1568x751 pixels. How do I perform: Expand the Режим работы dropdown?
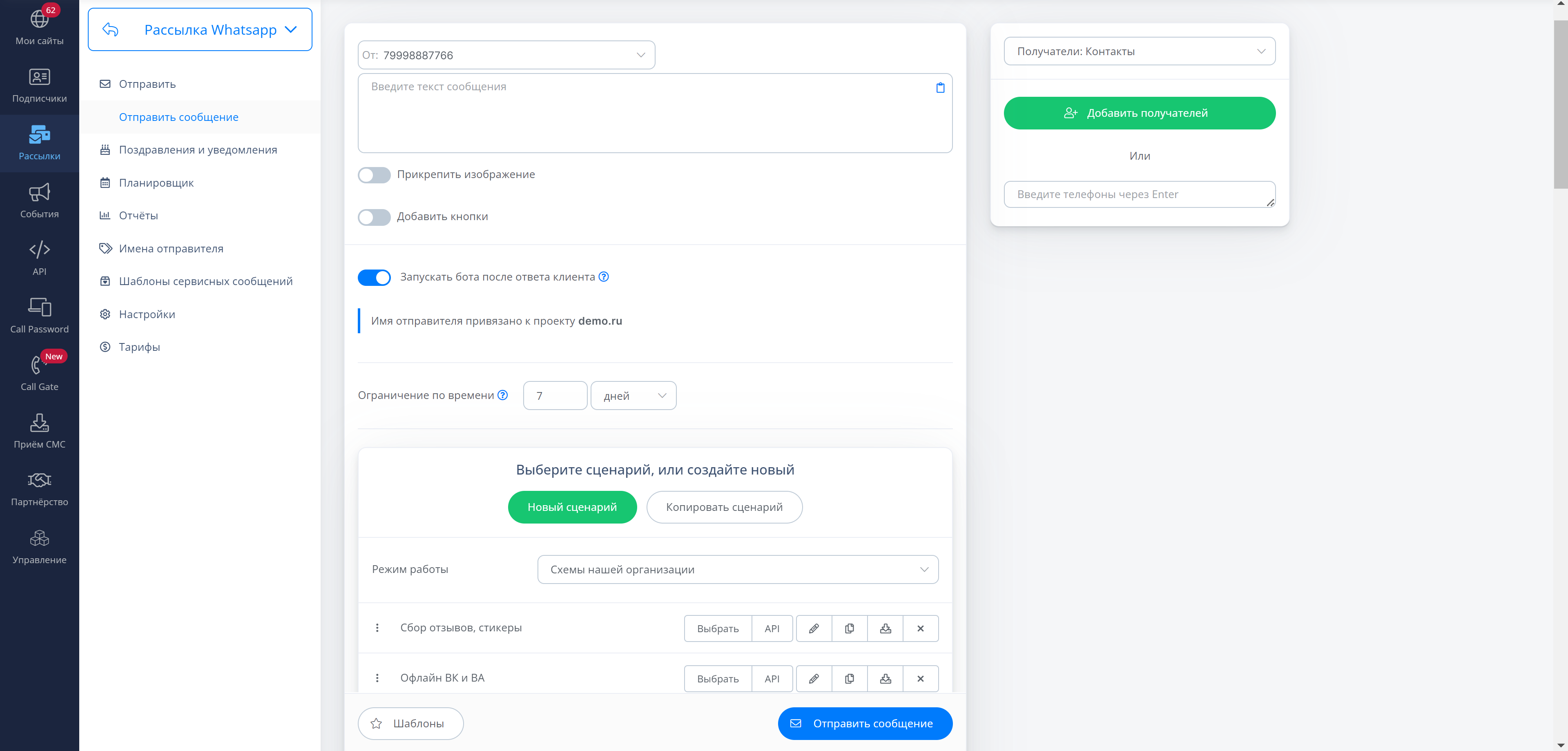click(737, 570)
